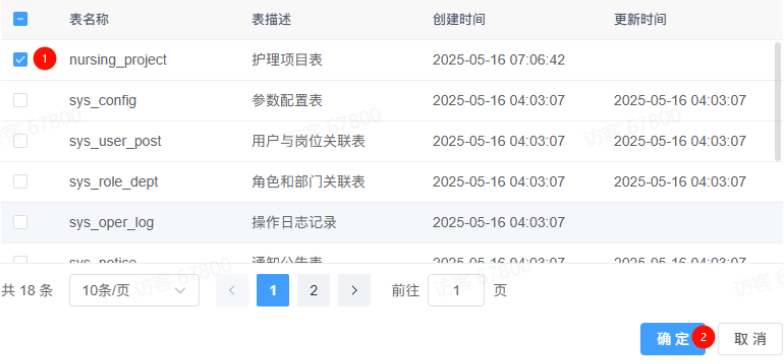Click the 创建时间 column header
The height and width of the screenshot is (364, 784).
click(458, 20)
